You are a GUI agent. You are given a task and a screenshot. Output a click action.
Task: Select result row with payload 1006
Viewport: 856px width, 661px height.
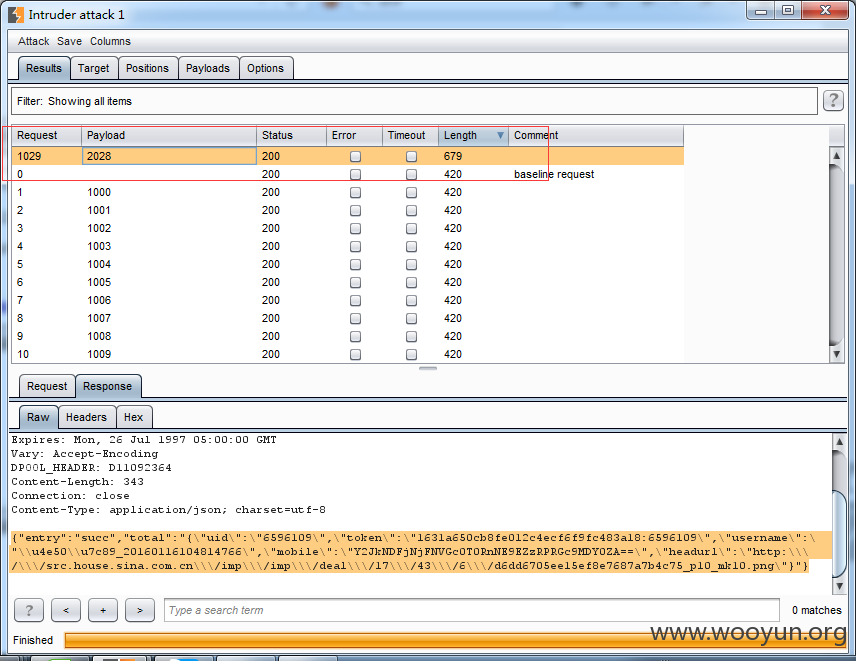click(x=348, y=300)
